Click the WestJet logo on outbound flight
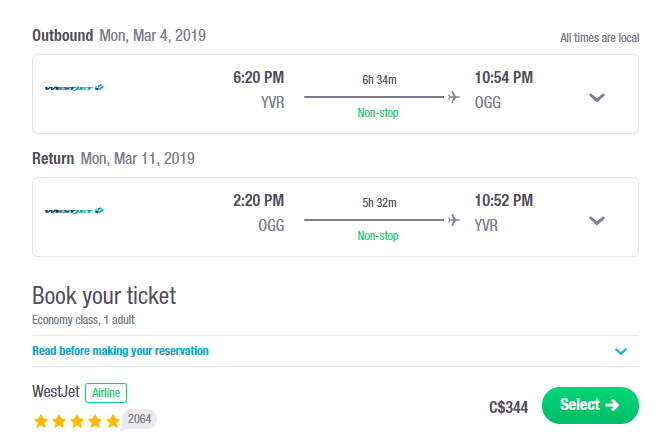669x438 pixels. pyautogui.click(x=74, y=88)
